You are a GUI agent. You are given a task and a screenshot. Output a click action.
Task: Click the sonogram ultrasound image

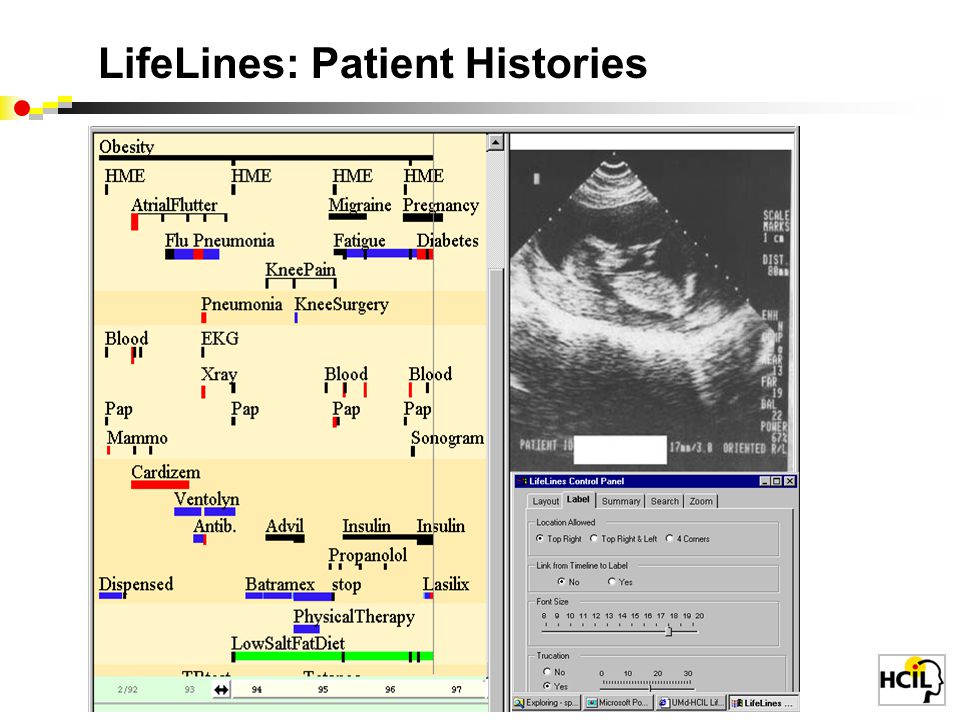coord(650,309)
